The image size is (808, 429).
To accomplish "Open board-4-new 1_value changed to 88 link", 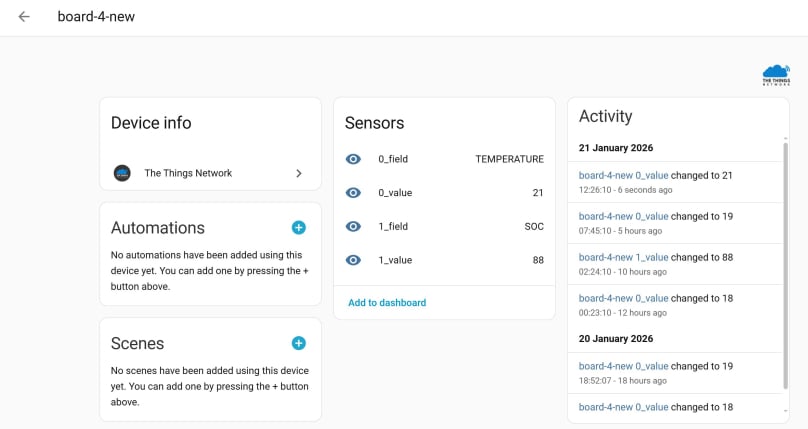I will 624,257.
